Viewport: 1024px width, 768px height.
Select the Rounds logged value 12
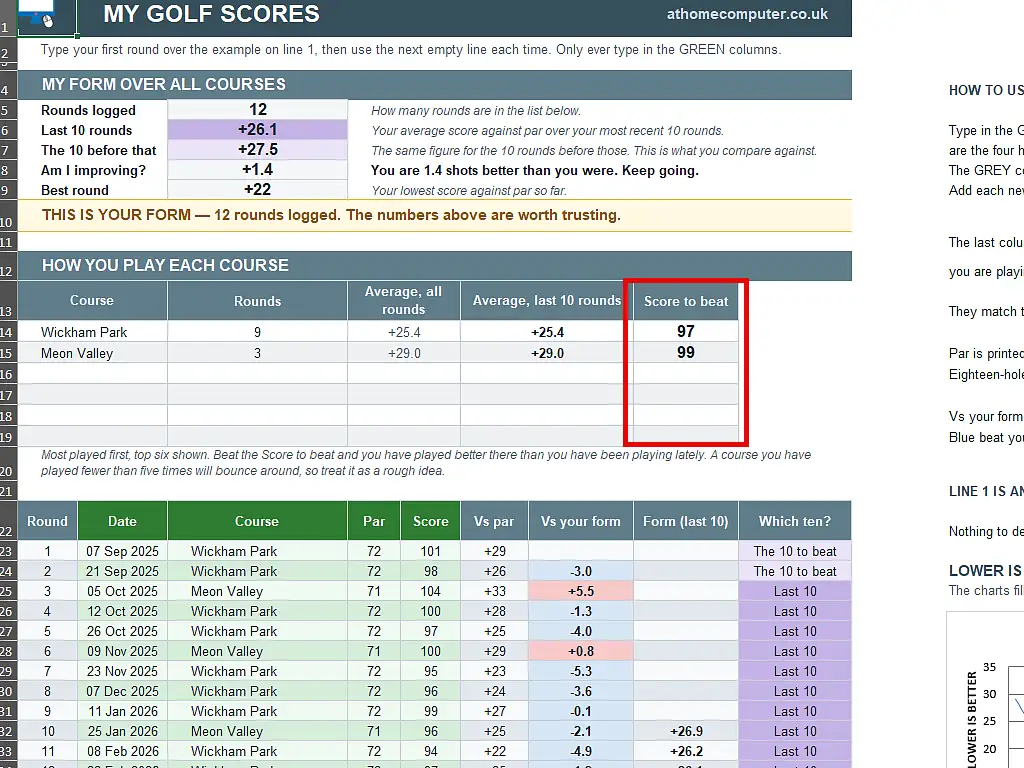click(257, 110)
